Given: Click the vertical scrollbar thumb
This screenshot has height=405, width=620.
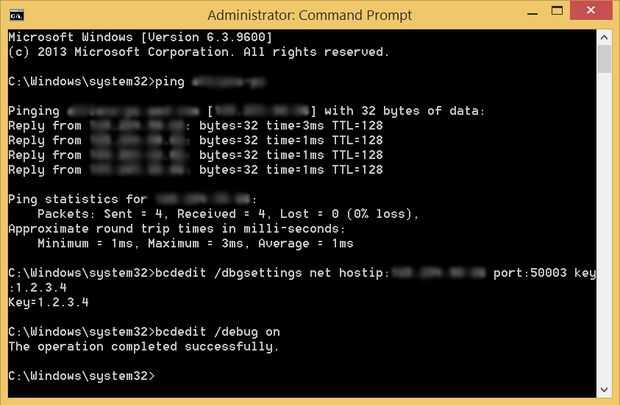Looking at the screenshot, I should 604,58.
